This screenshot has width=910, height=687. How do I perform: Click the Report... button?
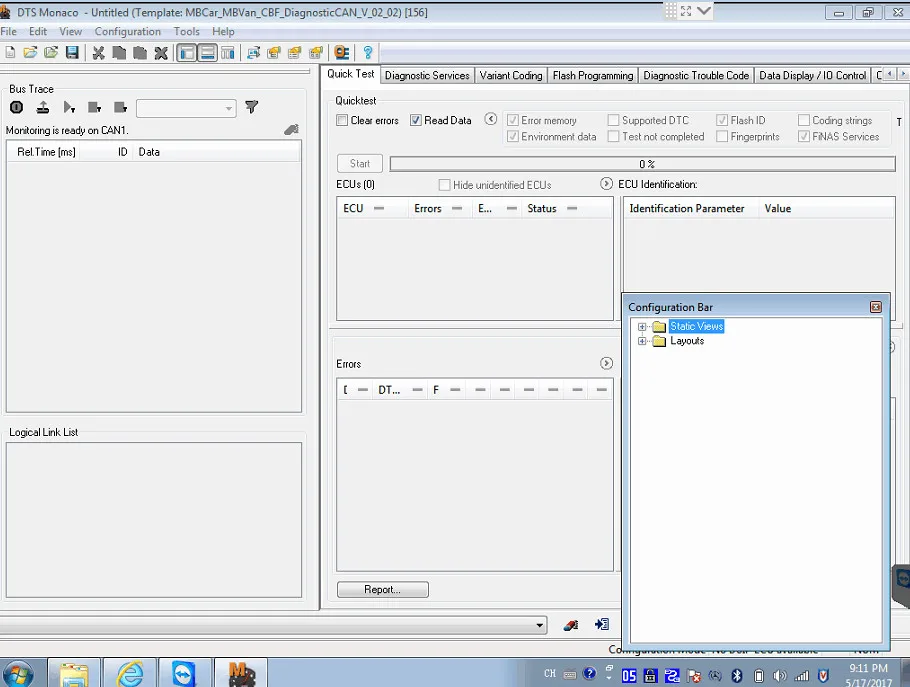[382, 590]
